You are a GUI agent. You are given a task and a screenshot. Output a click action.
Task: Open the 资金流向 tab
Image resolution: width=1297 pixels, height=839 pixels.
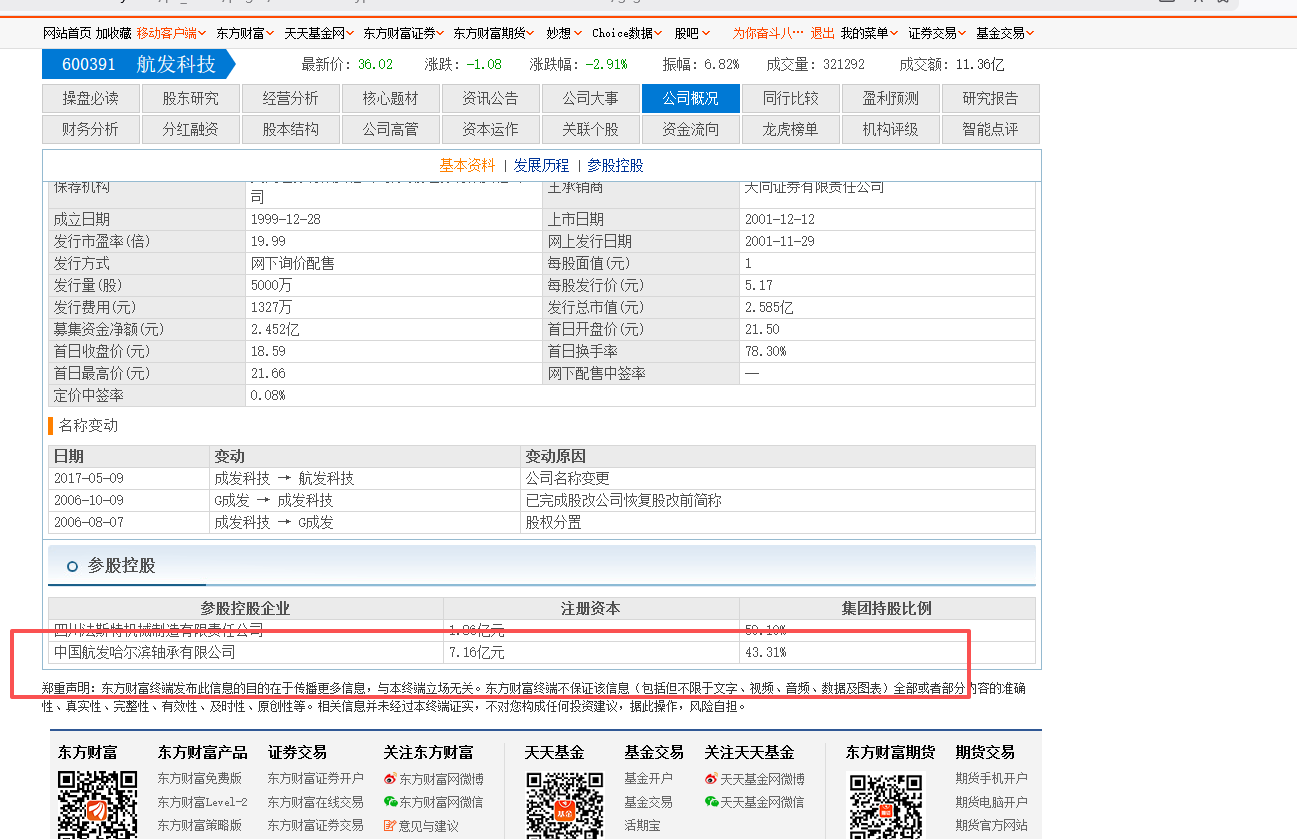pos(691,129)
